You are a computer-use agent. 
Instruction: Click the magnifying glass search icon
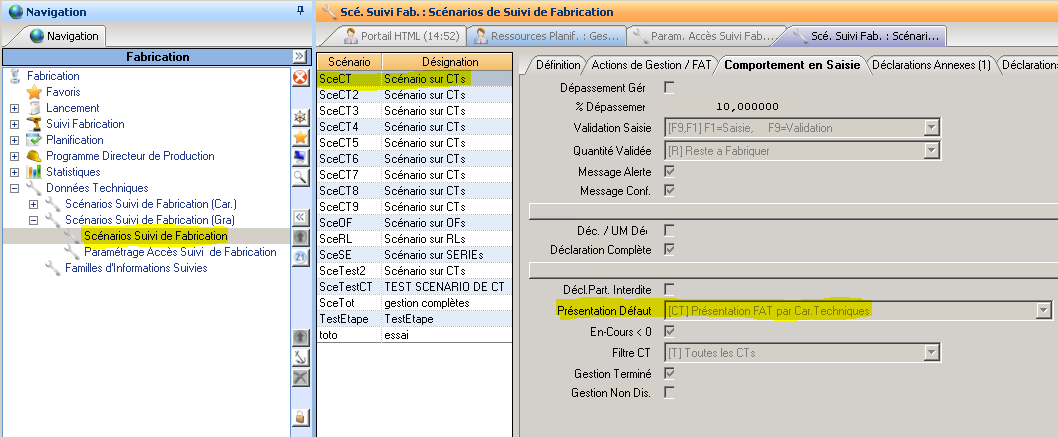pyautogui.click(x=300, y=177)
